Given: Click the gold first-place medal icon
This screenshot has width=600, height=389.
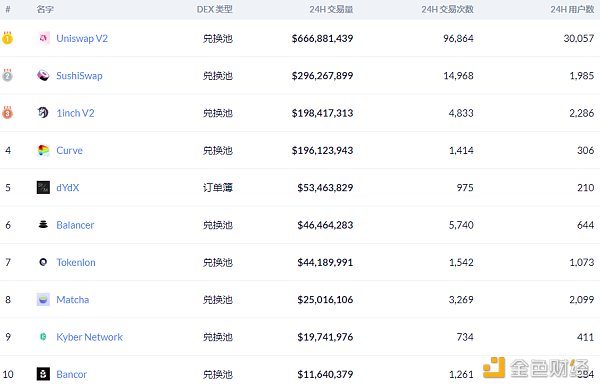Looking at the screenshot, I should pos(7,38).
